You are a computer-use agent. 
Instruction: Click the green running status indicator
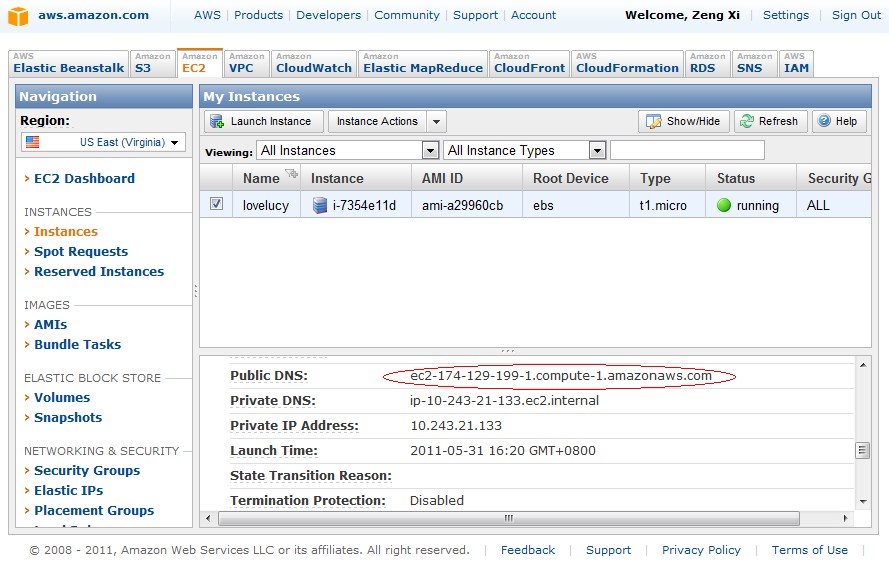(x=723, y=205)
